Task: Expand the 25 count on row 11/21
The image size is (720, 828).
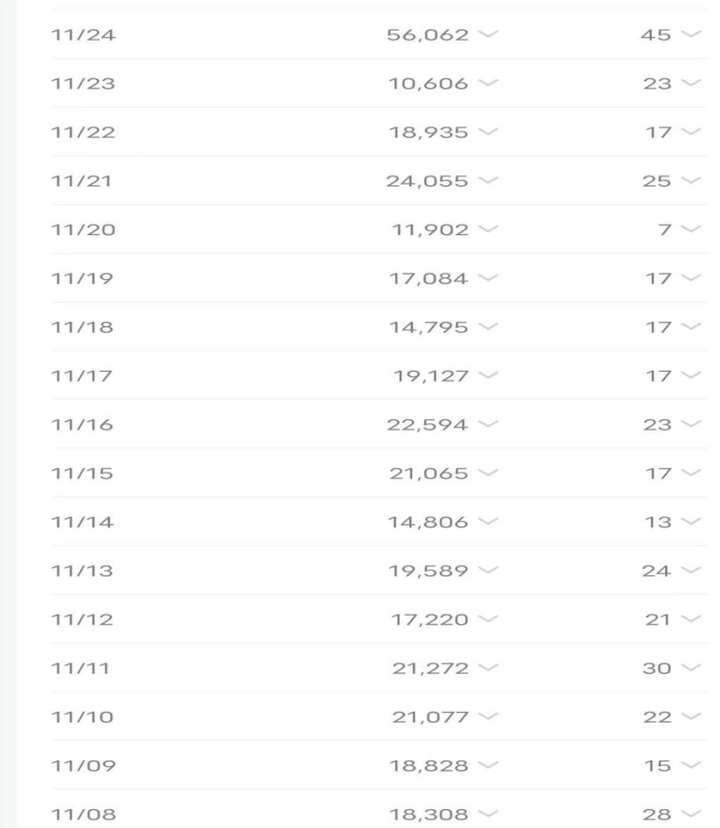Action: 691,182
